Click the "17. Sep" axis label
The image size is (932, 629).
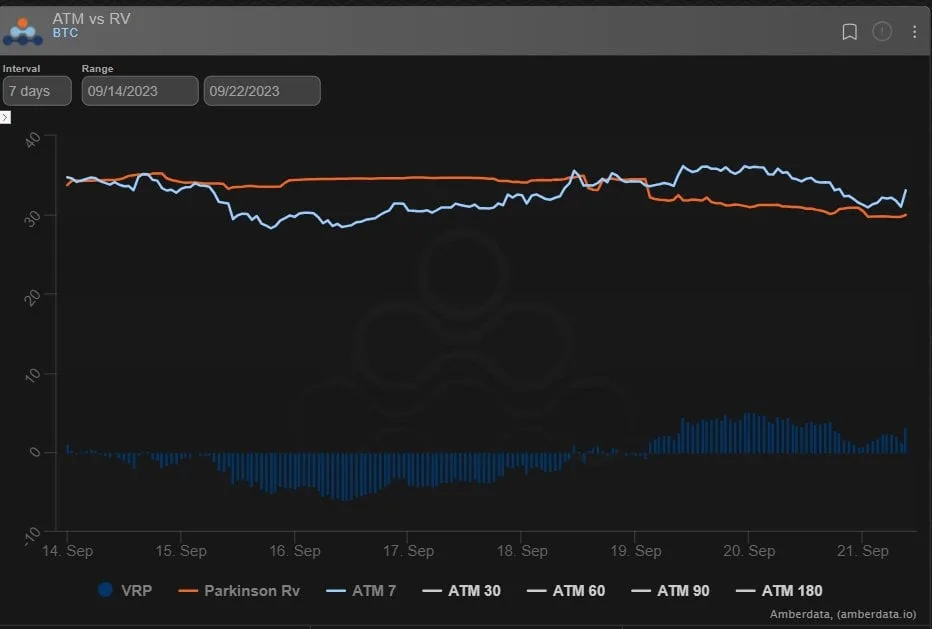tap(408, 551)
